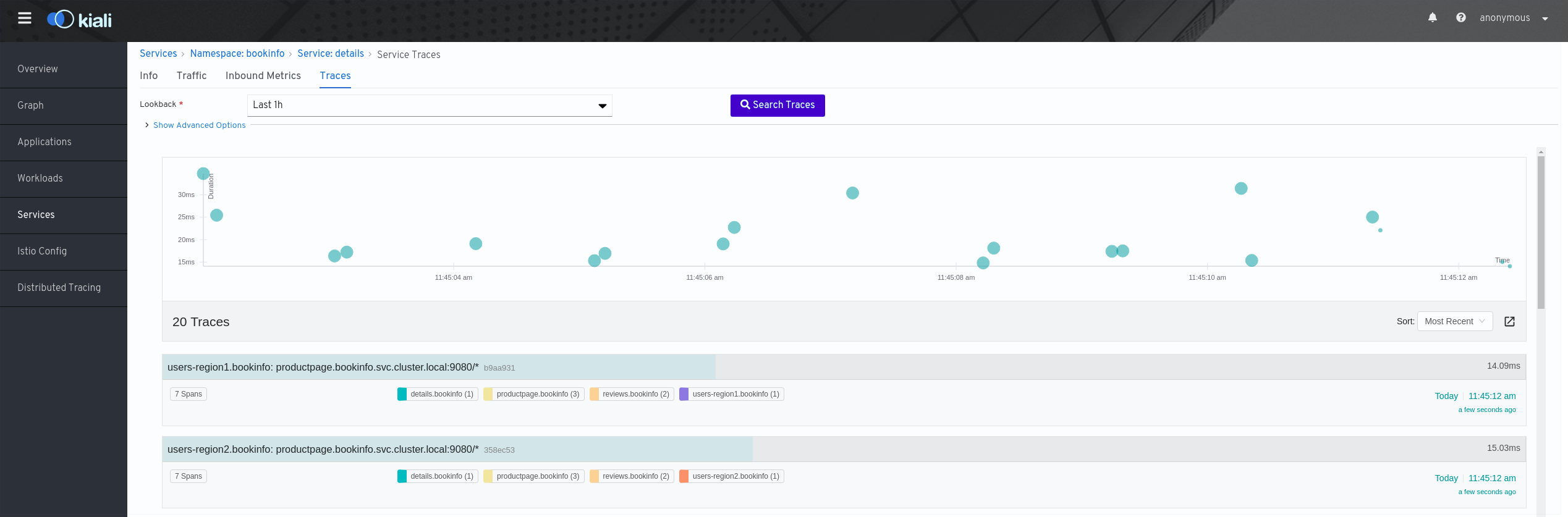Open trace users-region2.bookinfo 358ec53

point(844,449)
